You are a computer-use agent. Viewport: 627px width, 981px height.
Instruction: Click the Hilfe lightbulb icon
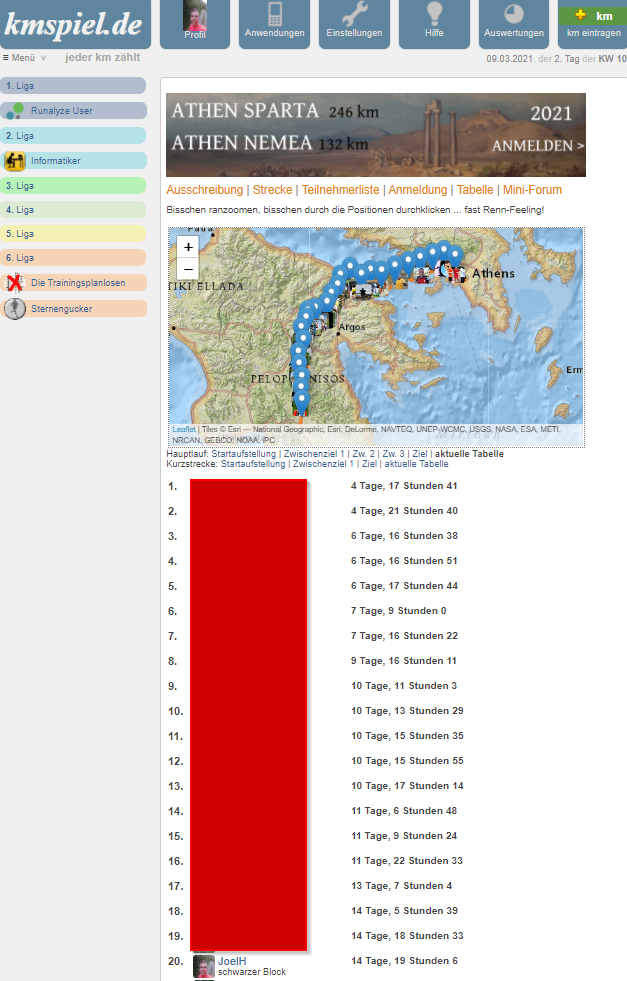433,23
